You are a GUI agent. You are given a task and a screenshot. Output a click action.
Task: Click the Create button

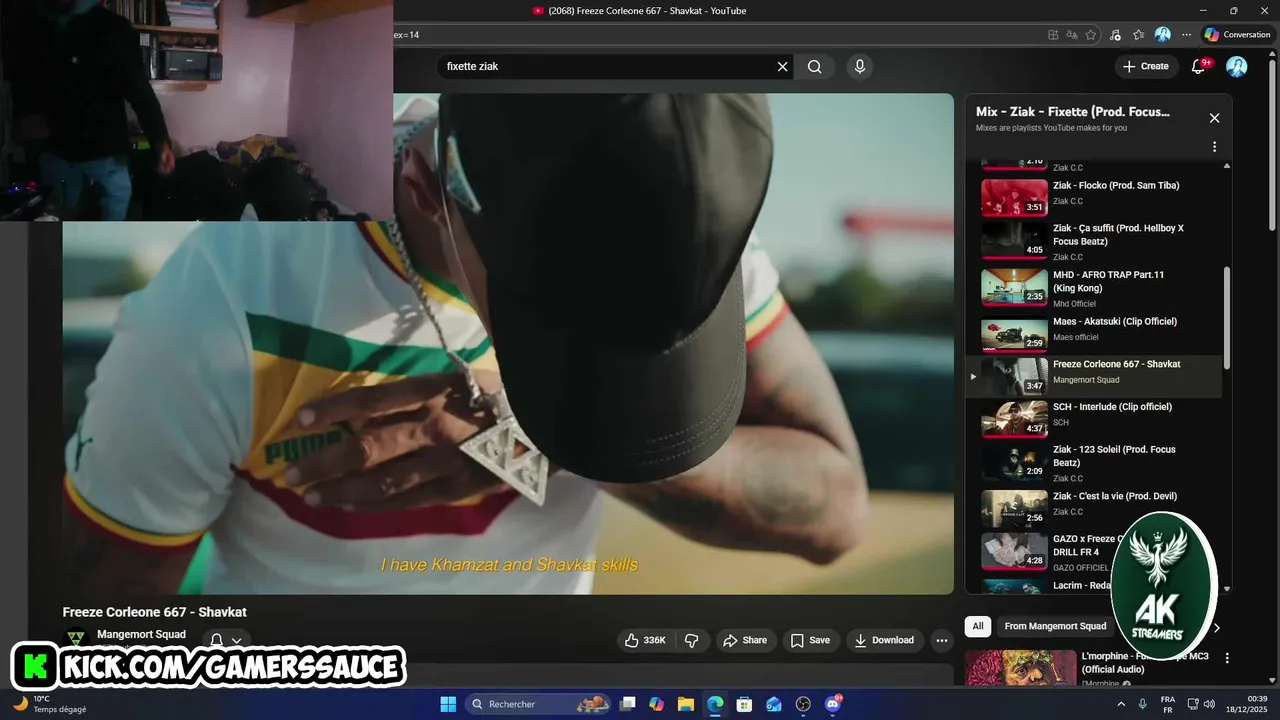[x=1146, y=66]
